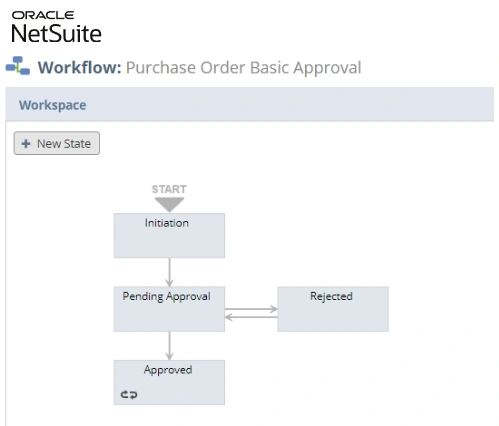Viewport: 499px width, 426px height.
Task: Select the Rejected state box
Action: pyautogui.click(x=333, y=309)
